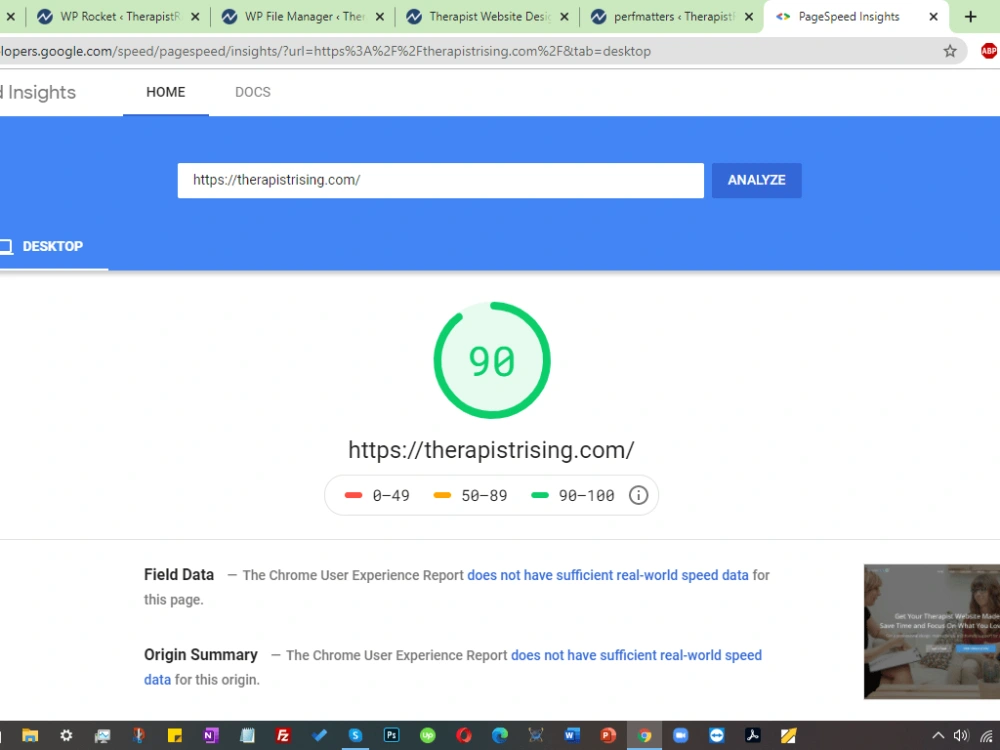Viewport: 1000px width, 750px height.
Task: Open PowerPoint from the taskbar
Action: tap(608, 735)
